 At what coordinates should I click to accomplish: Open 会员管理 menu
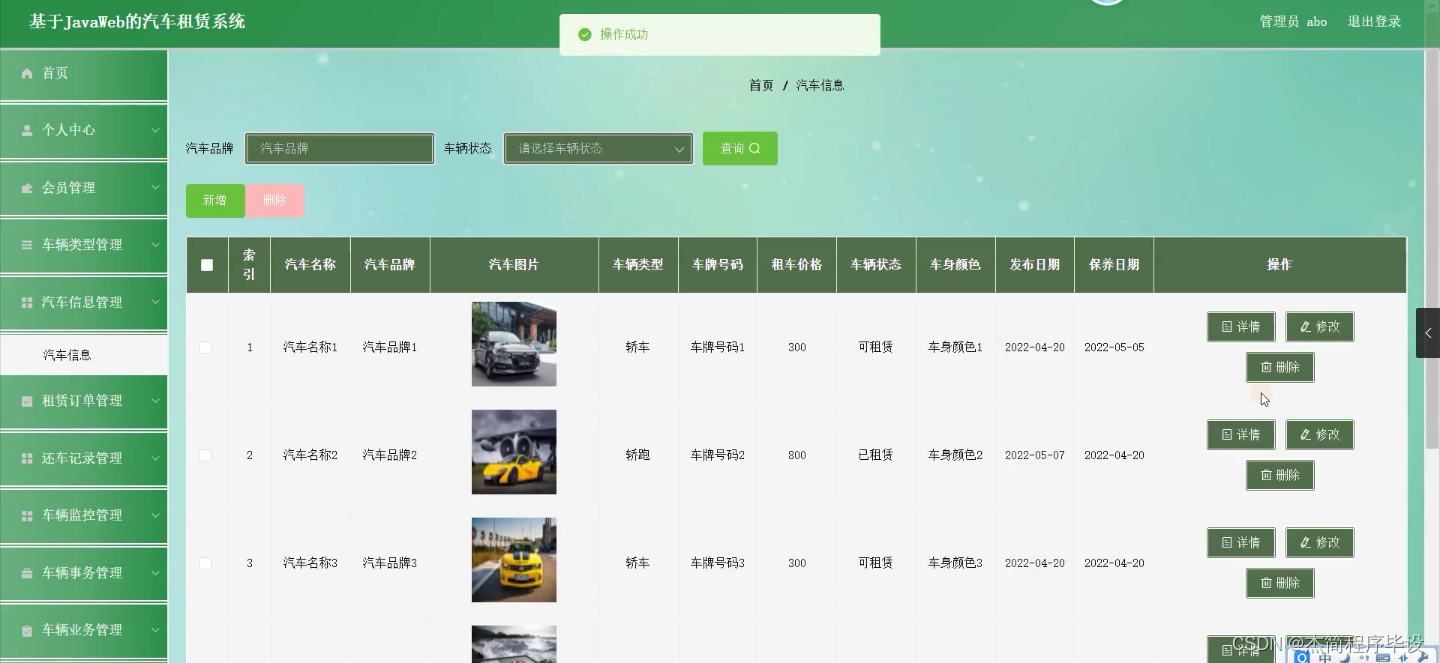(83, 188)
